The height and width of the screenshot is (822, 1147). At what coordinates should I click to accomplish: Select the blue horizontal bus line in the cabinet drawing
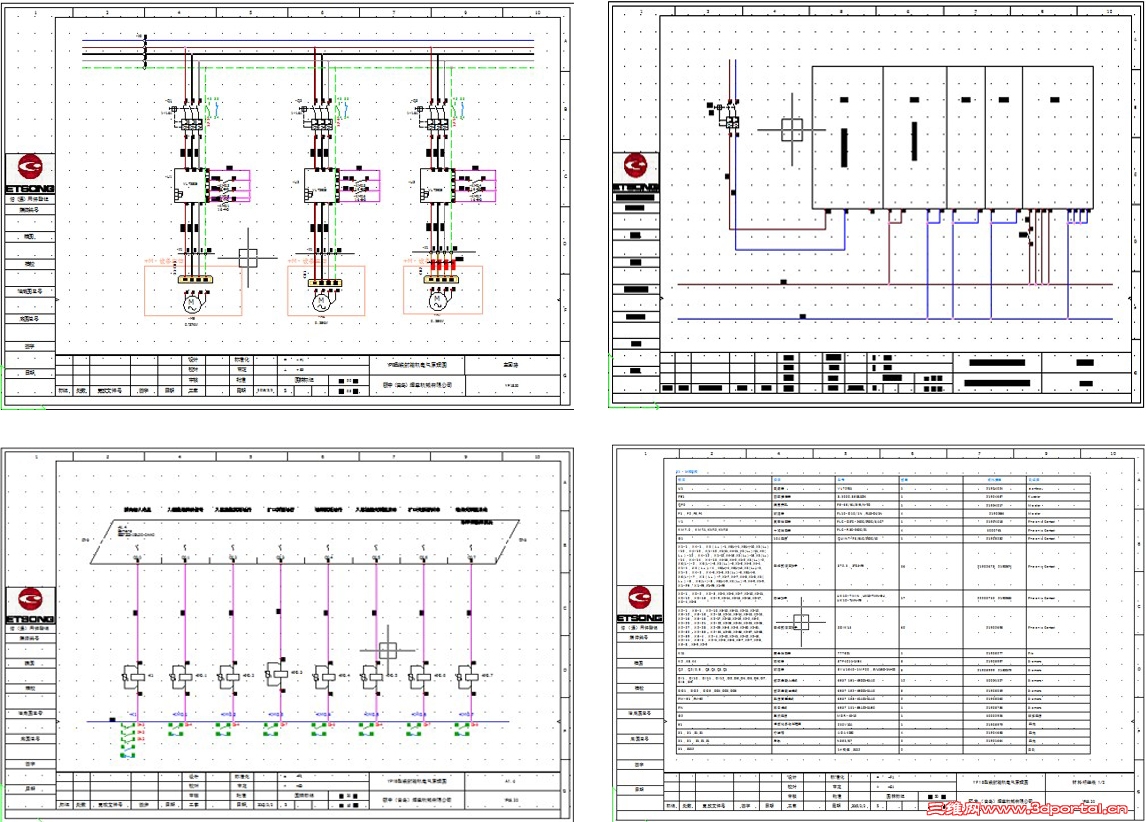tap(894, 319)
